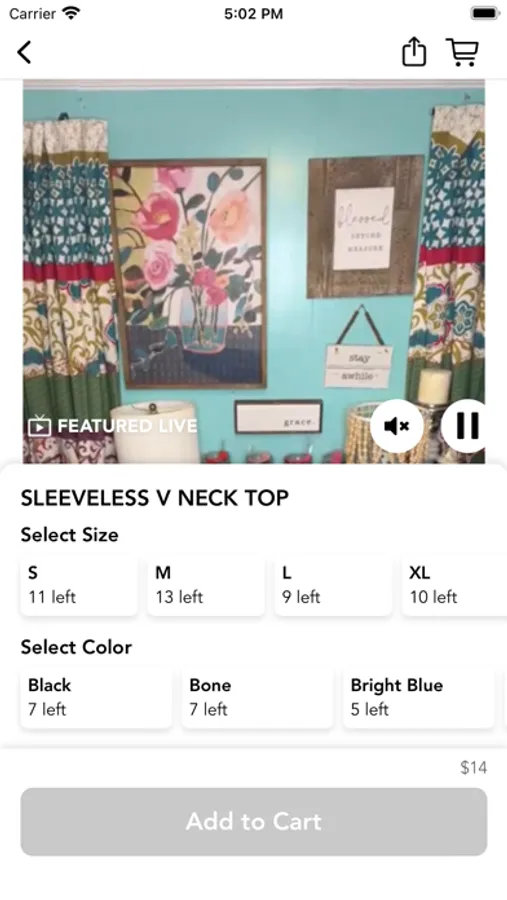507x900 pixels.
Task: Tap the back arrow icon
Action: click(x=24, y=52)
